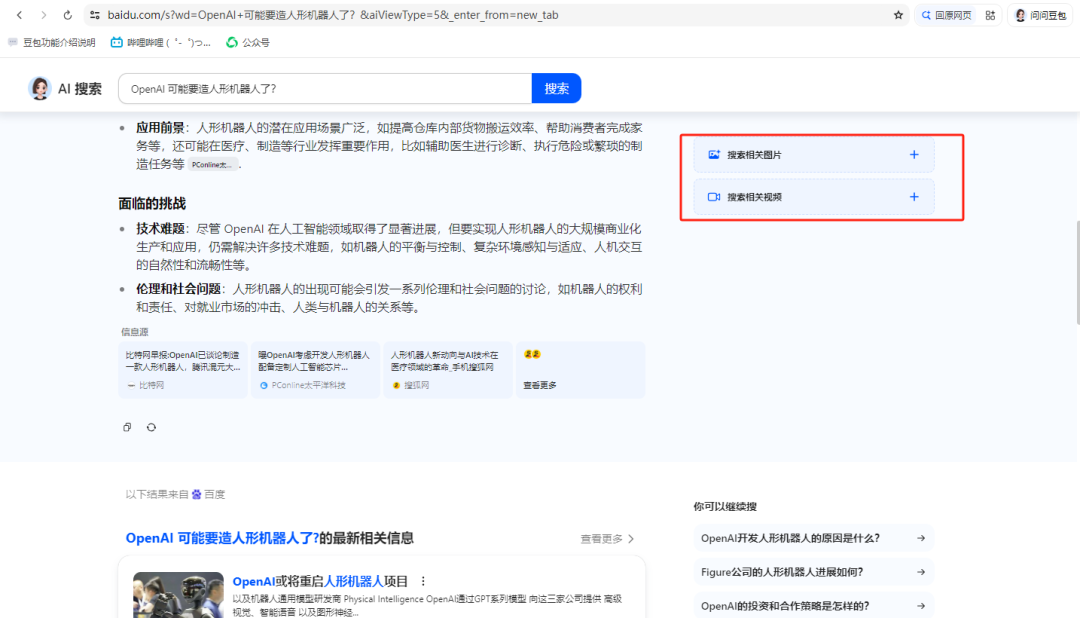Viewport: 1080px width, 618px height.
Task: Click the blue 搜索 button
Action: [557, 88]
